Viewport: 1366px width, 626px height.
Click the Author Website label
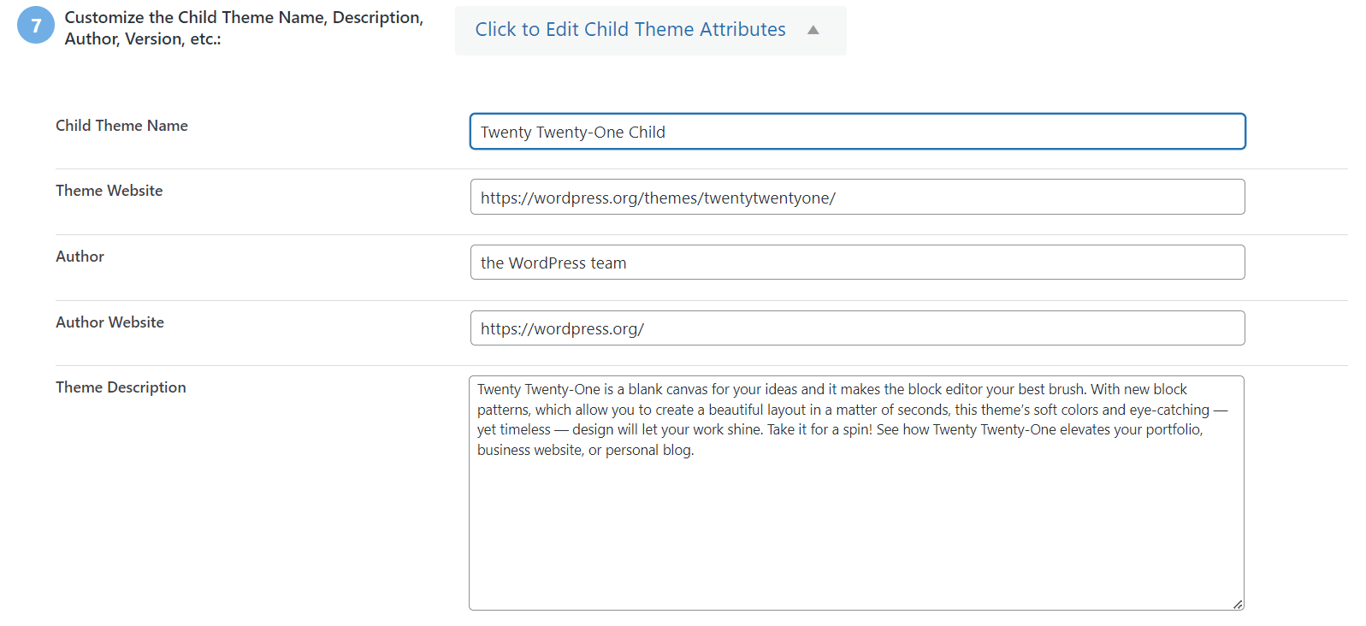[110, 322]
